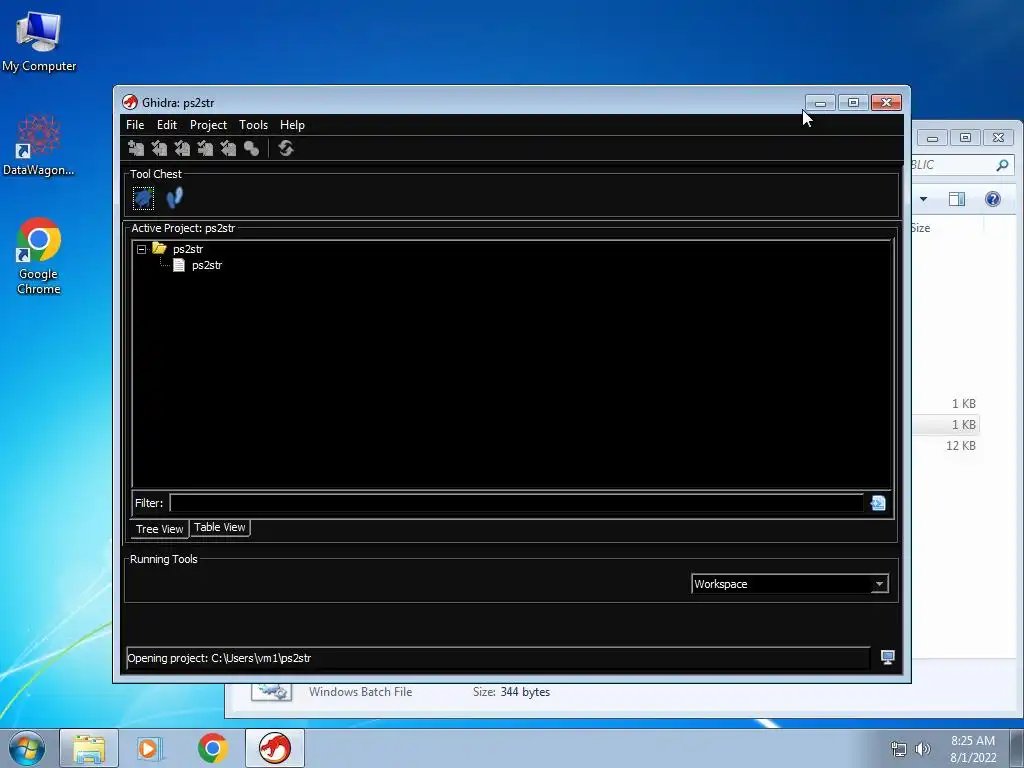Open the Edit menu

tap(167, 125)
